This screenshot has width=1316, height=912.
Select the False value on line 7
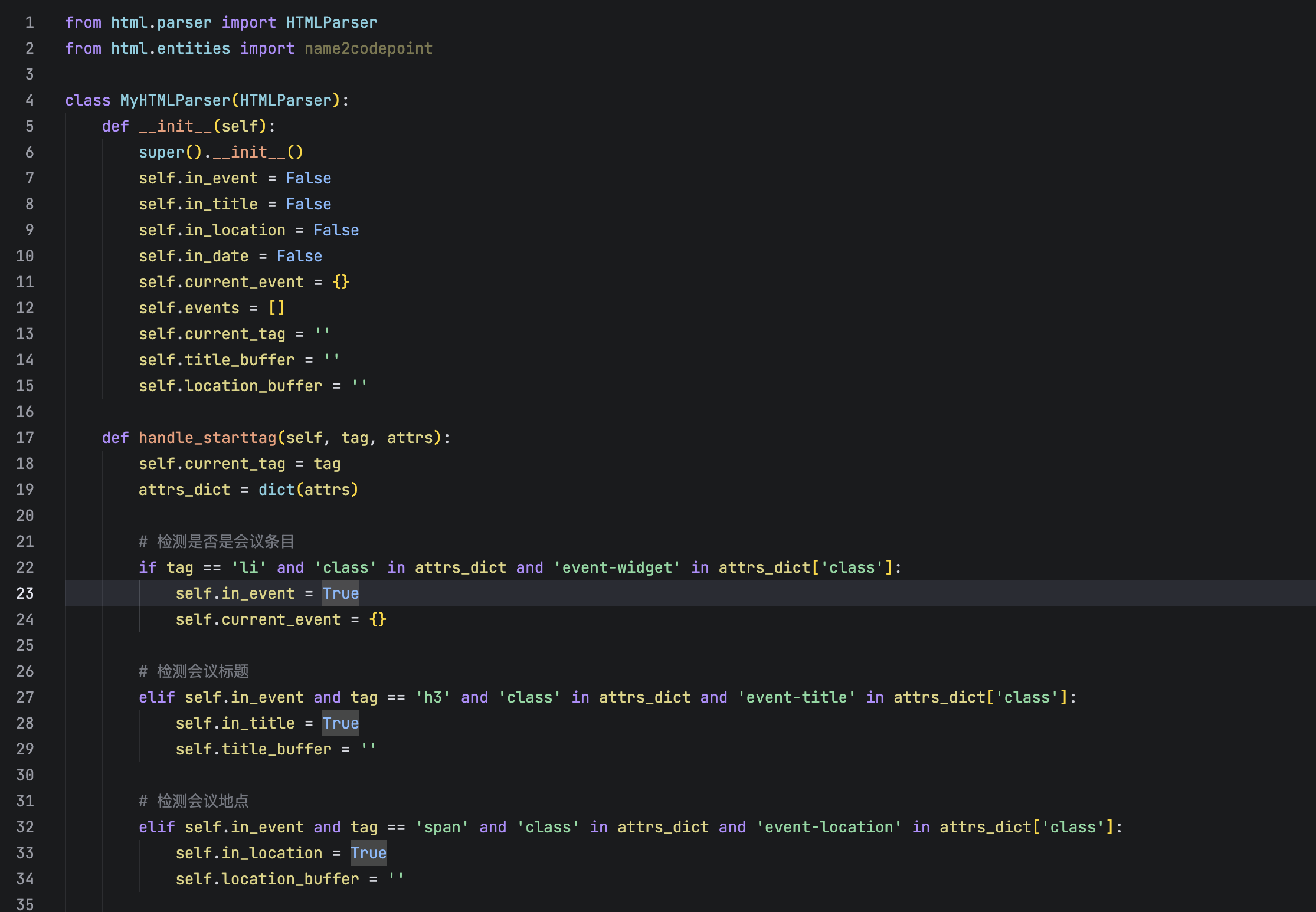[x=308, y=178]
